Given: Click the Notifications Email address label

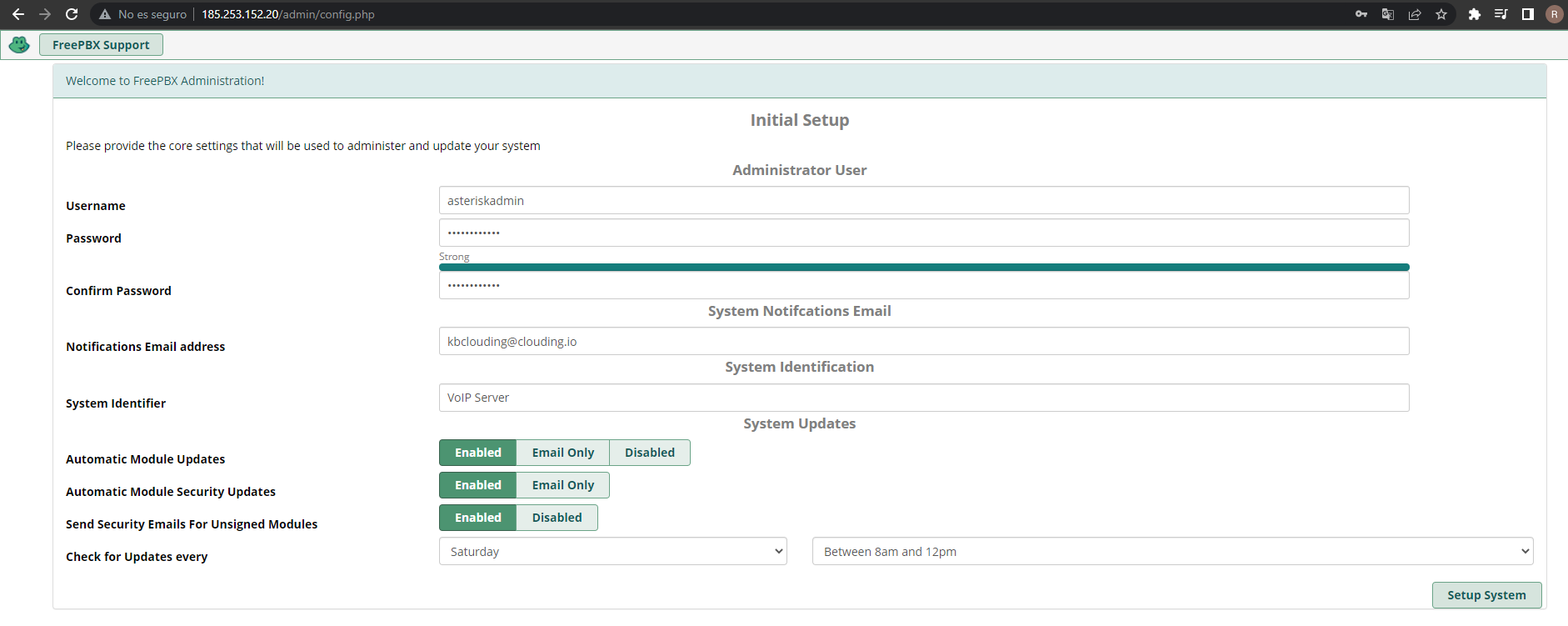Looking at the screenshot, I should pos(146,347).
